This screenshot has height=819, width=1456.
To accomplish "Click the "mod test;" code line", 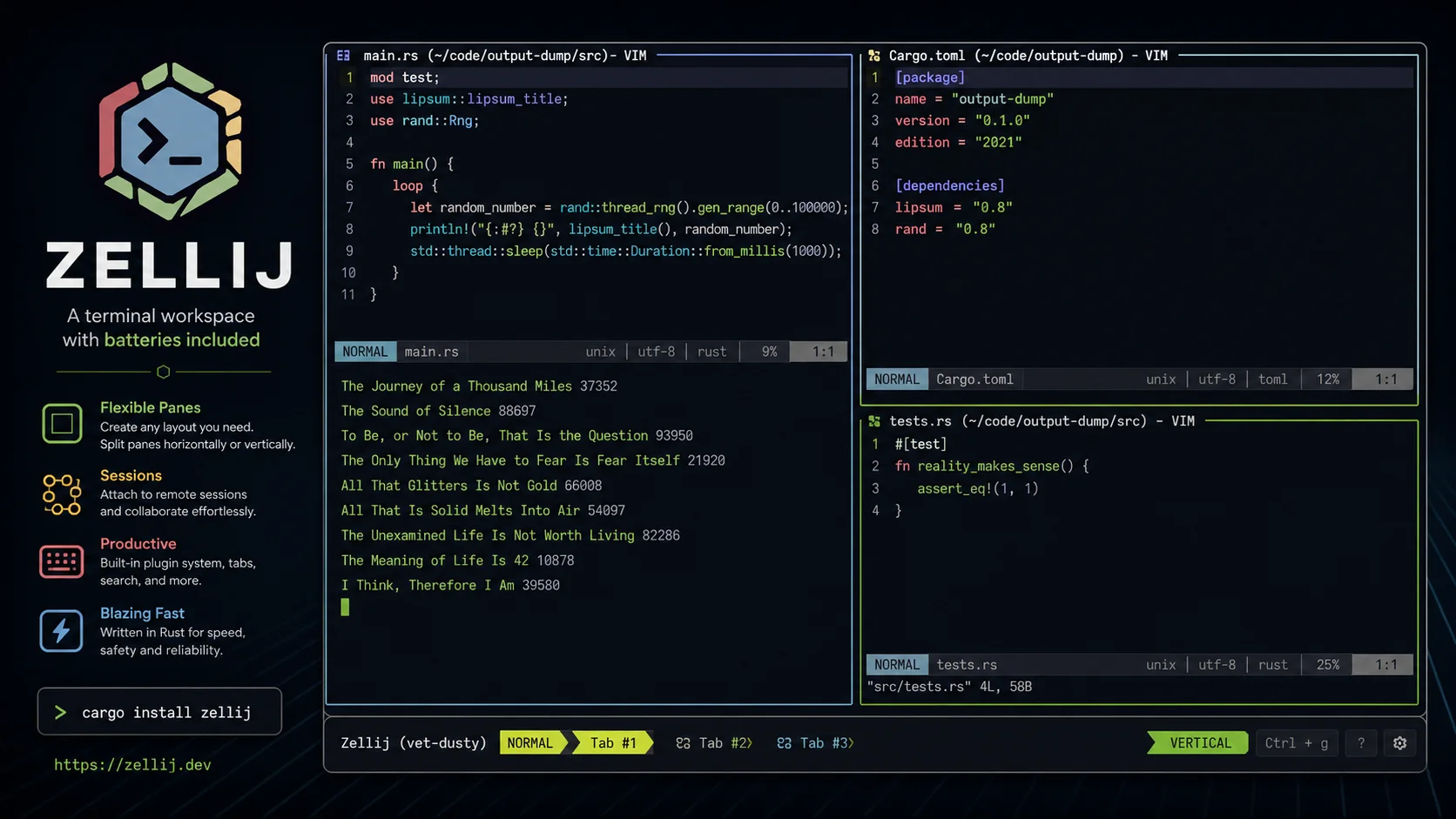I will (405, 77).
